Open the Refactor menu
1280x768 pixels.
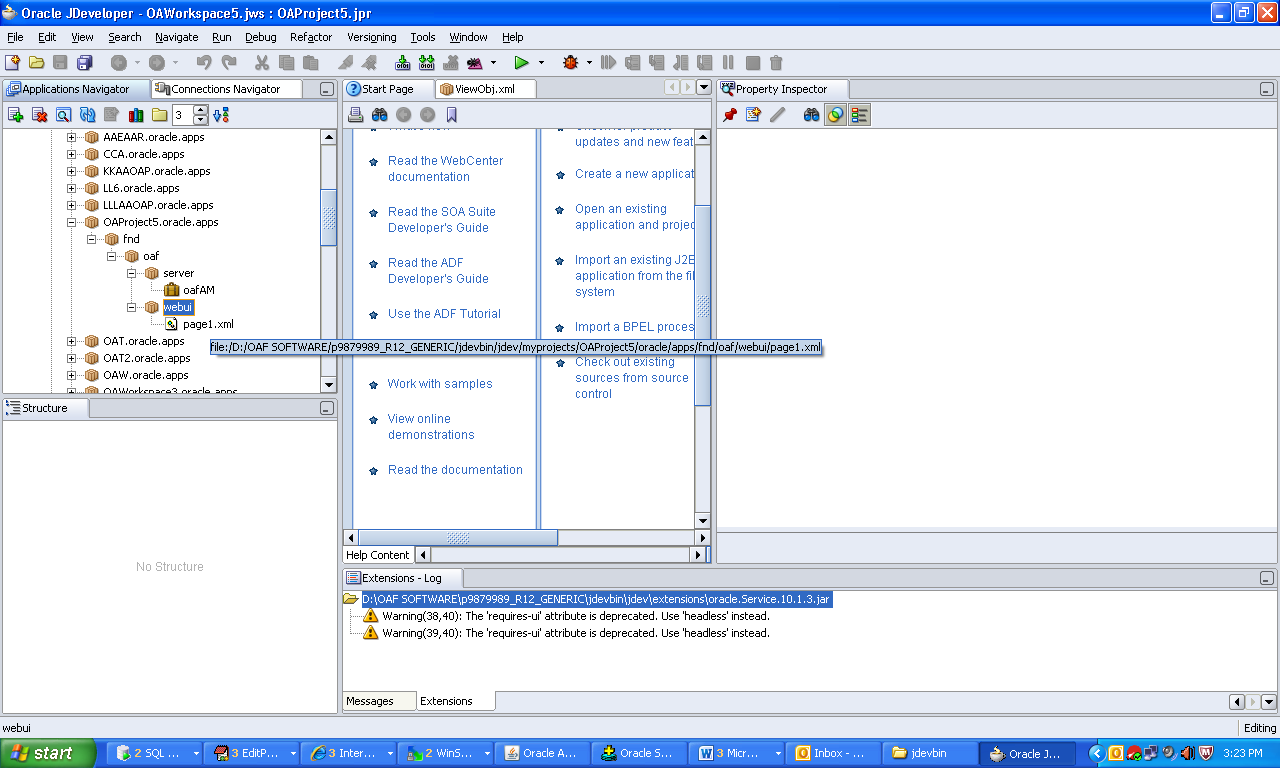pos(311,37)
